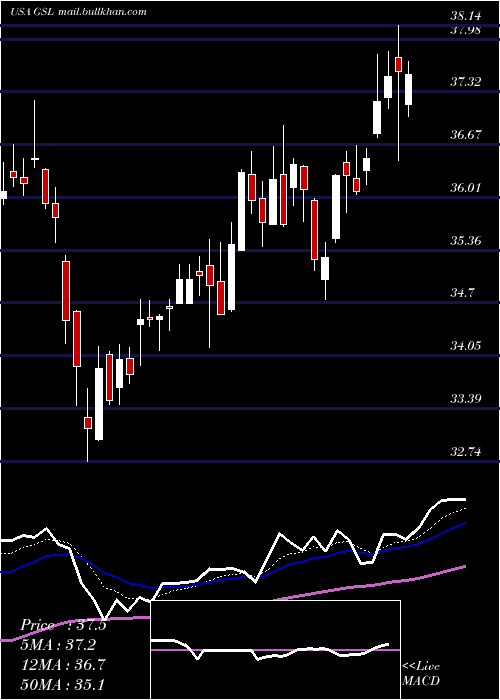Click the 35.36 price axis label
Image resolution: width=500 pixels, height=700 pixels.
[465, 241]
